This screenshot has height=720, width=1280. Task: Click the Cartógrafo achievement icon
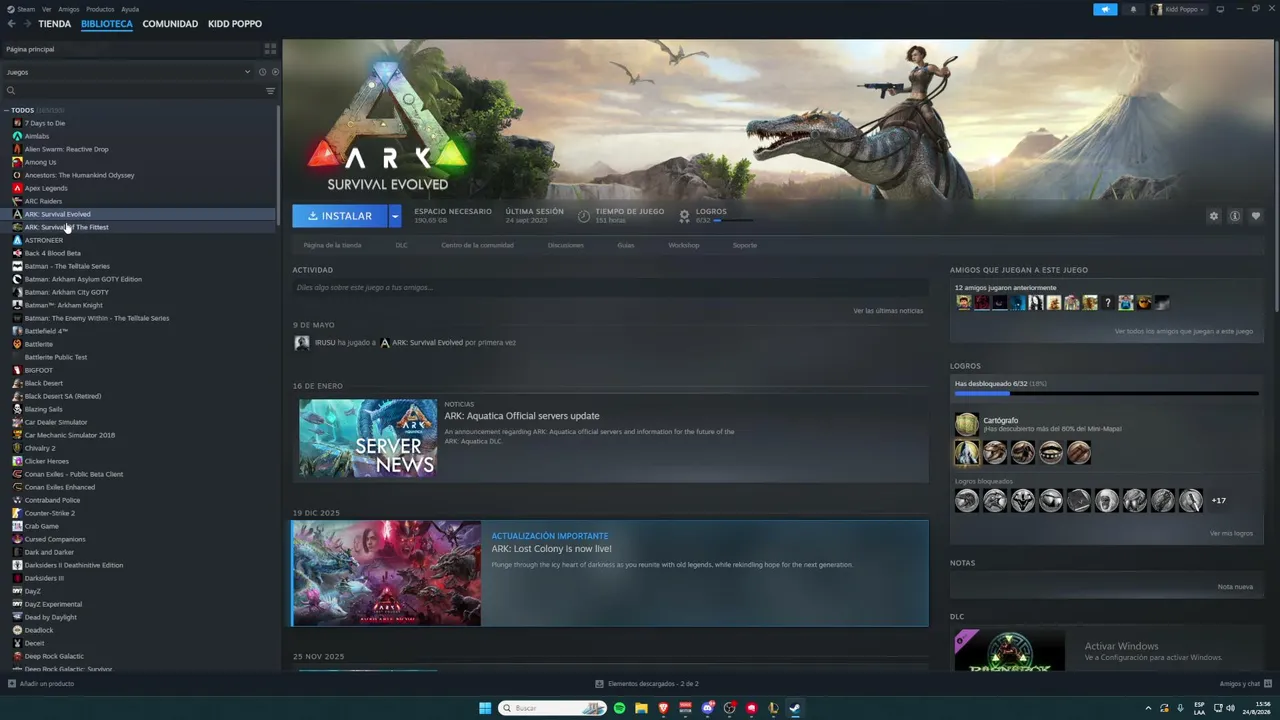pyautogui.click(x=966, y=424)
